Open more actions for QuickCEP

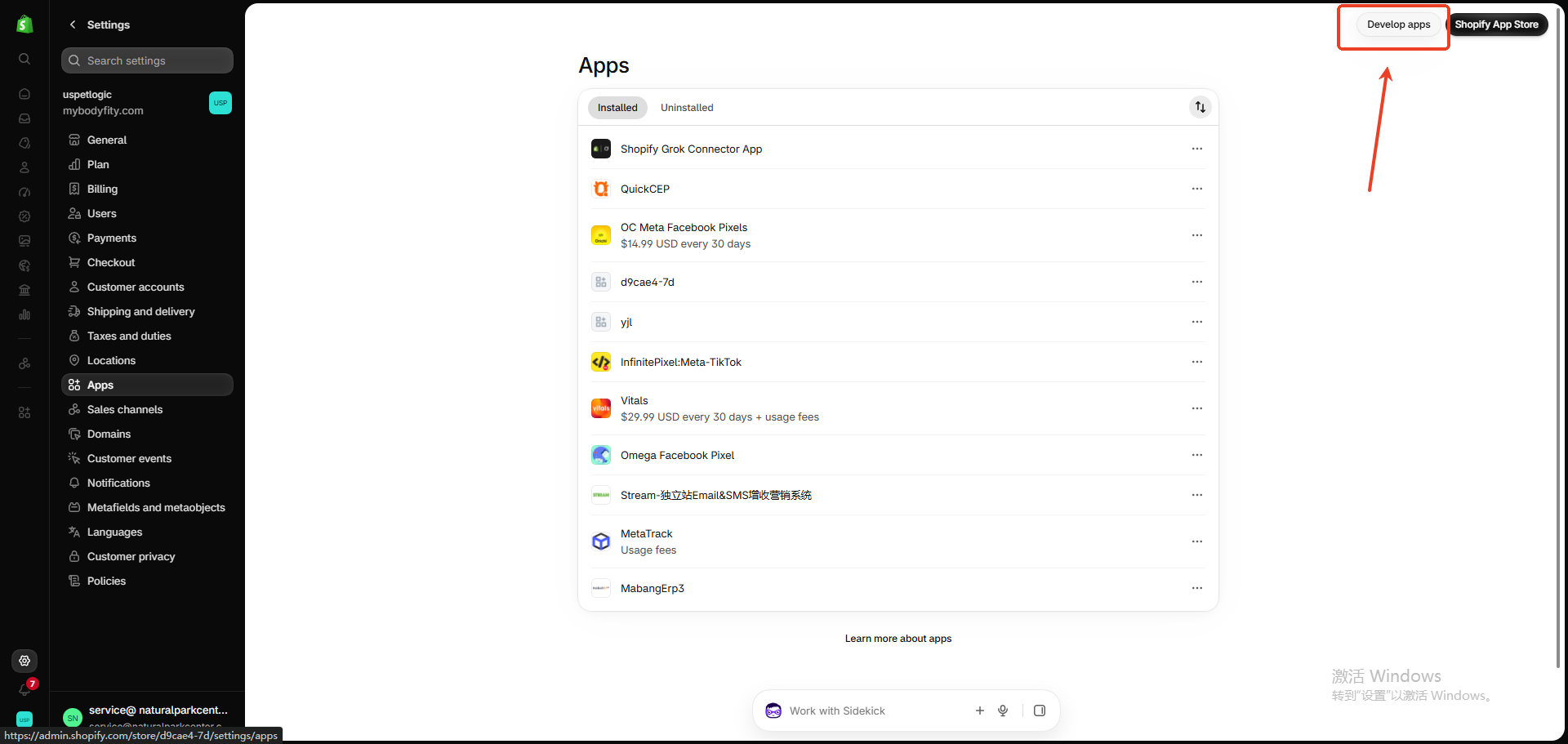pos(1197,189)
